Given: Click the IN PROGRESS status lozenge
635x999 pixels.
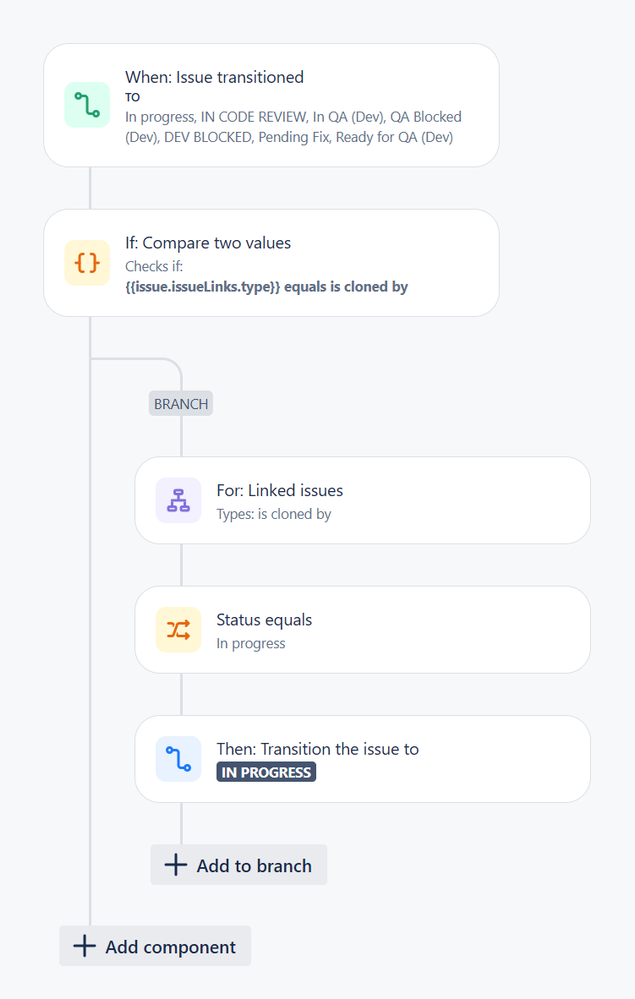Looking at the screenshot, I should click(x=266, y=772).
